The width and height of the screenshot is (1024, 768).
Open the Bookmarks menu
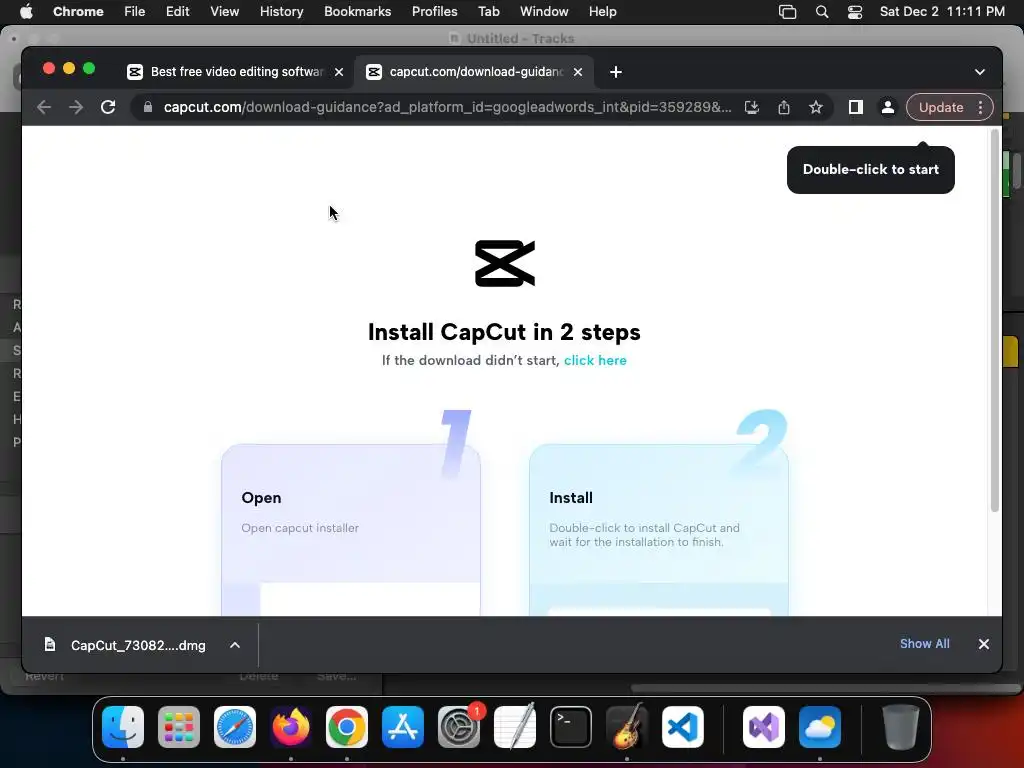pos(357,12)
